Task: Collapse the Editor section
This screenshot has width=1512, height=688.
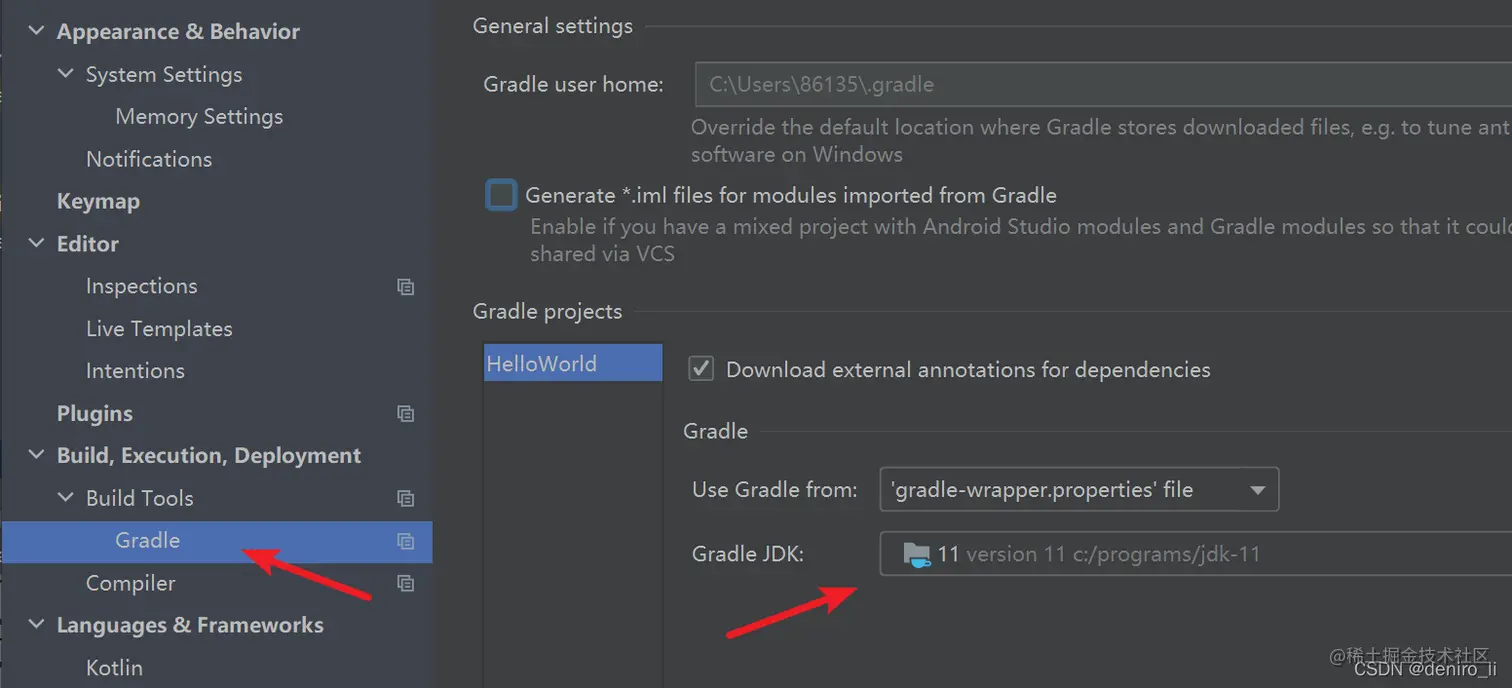Action: (x=36, y=243)
